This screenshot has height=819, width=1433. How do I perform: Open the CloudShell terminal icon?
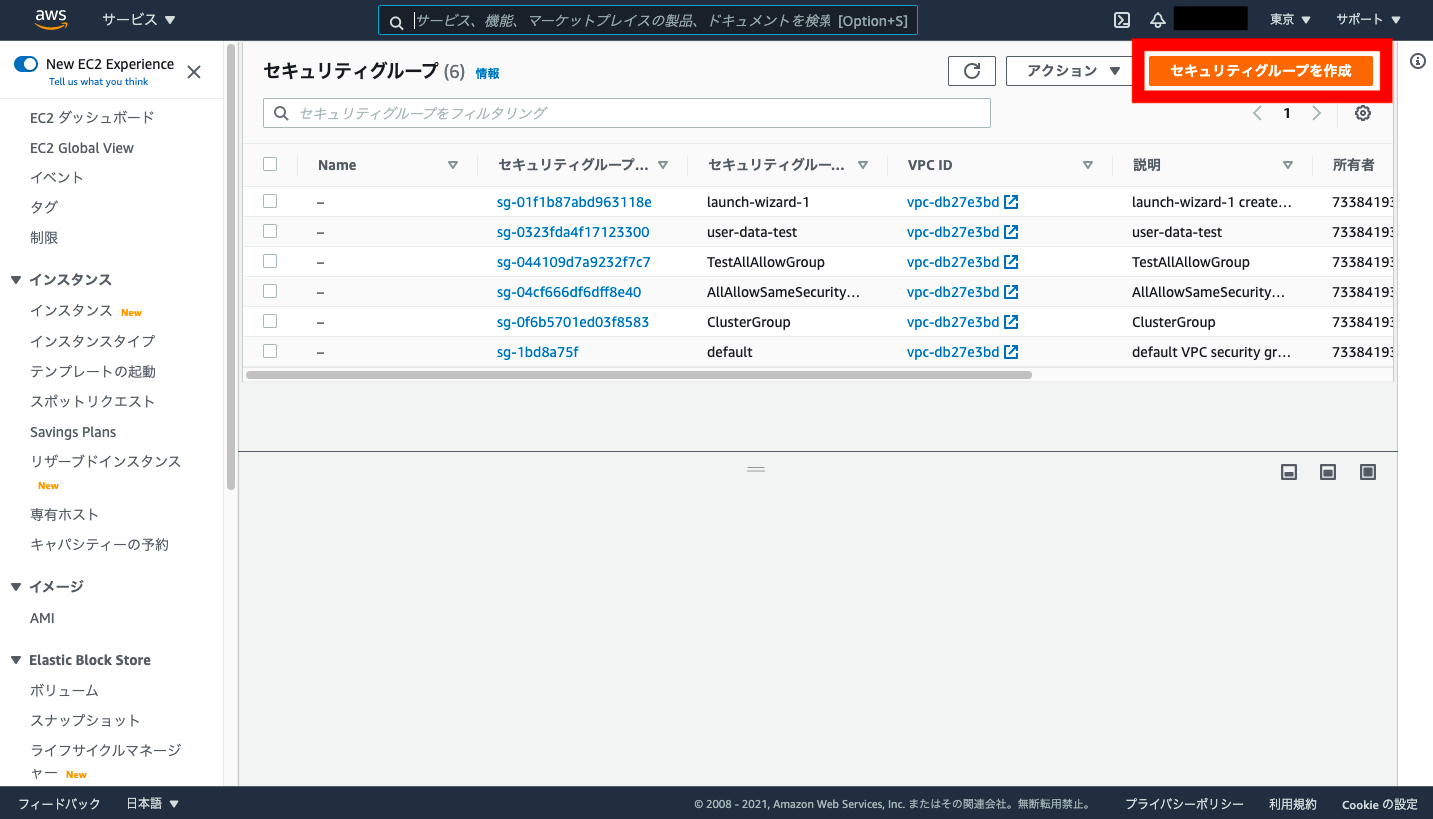pos(1122,20)
